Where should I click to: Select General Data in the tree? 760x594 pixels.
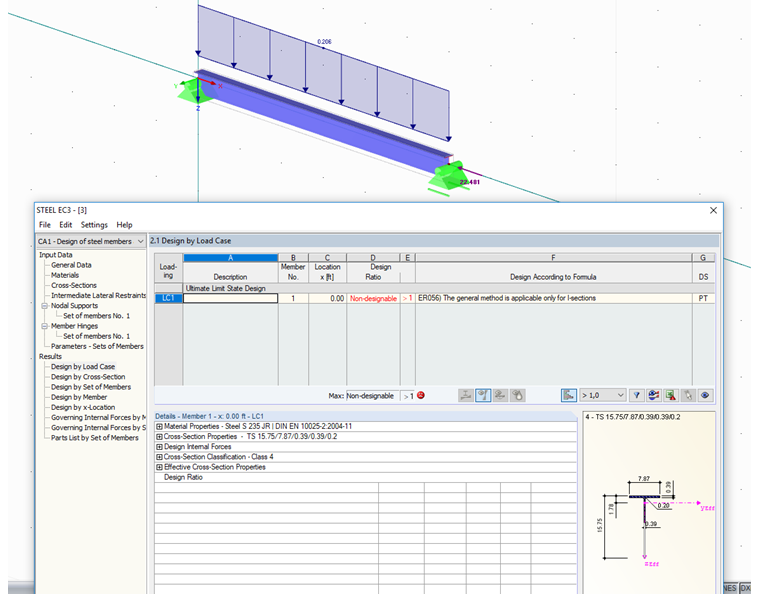pyautogui.click(x=71, y=265)
